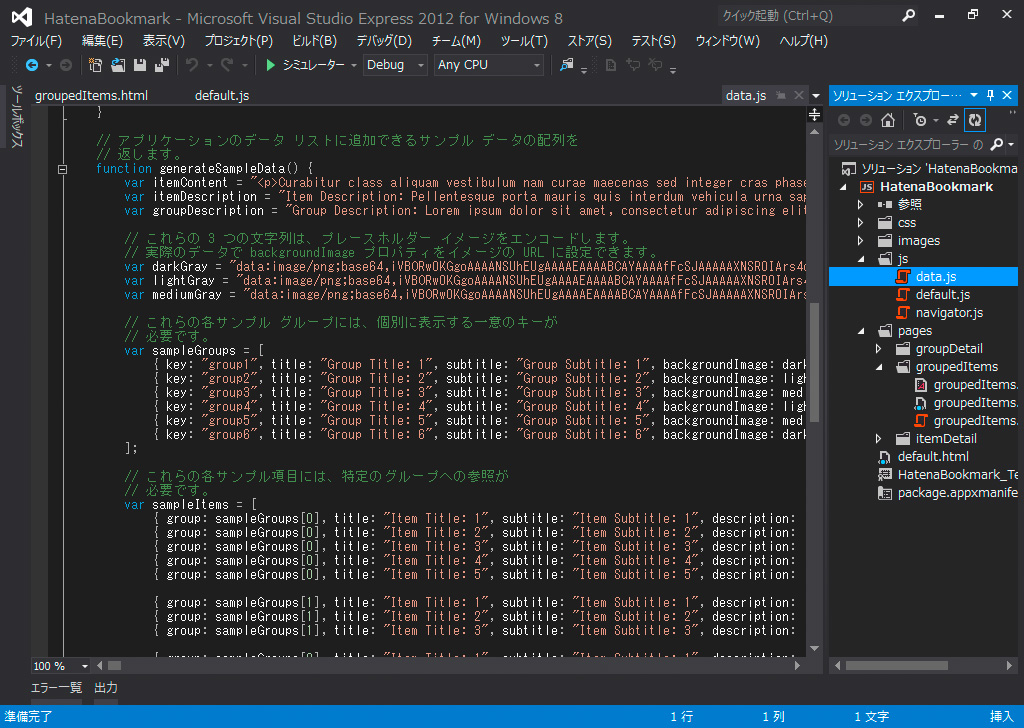The width and height of the screenshot is (1024, 728).
Task: Collapse the js folder
Action: tap(861, 259)
